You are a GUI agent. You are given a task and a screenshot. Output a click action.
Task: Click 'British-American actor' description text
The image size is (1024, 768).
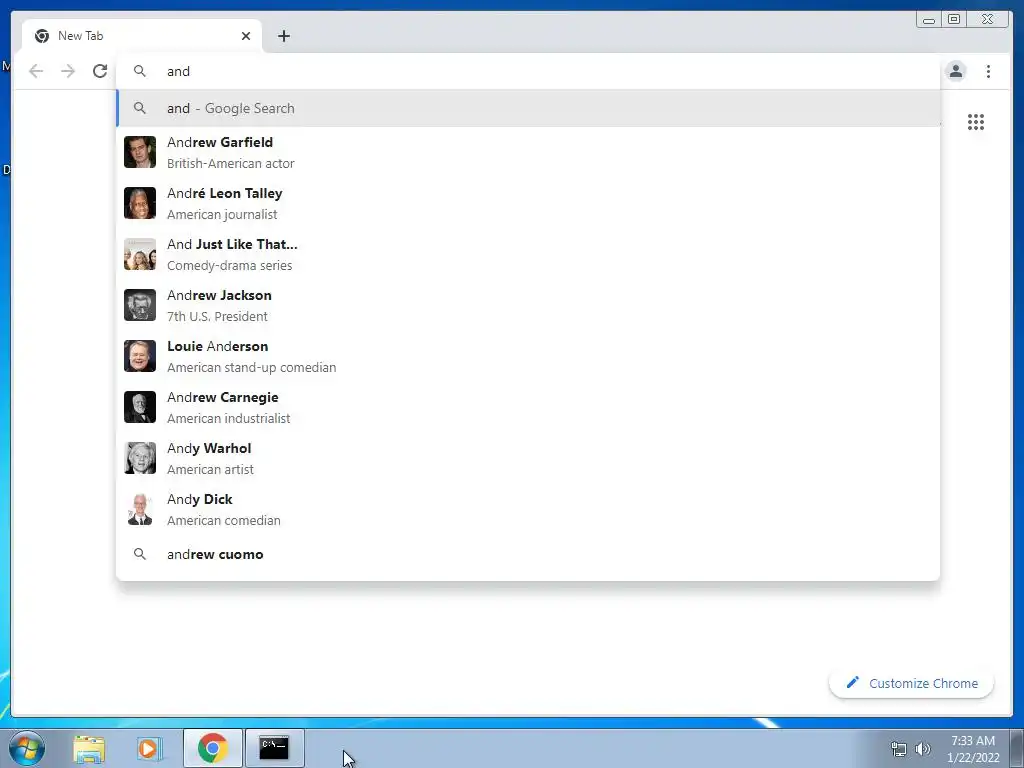click(231, 164)
